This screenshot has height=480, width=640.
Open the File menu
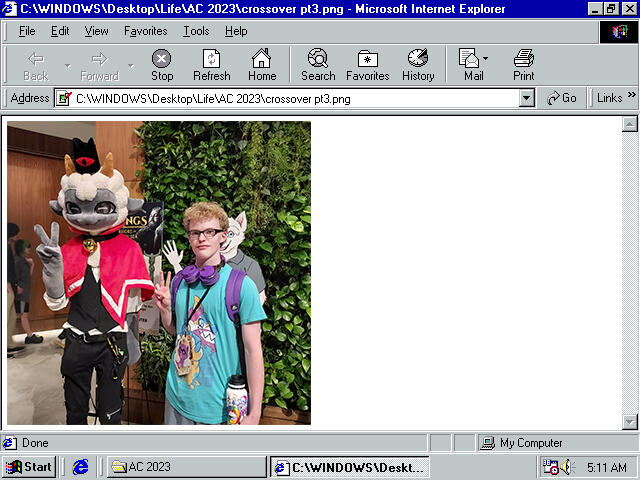pos(27,31)
